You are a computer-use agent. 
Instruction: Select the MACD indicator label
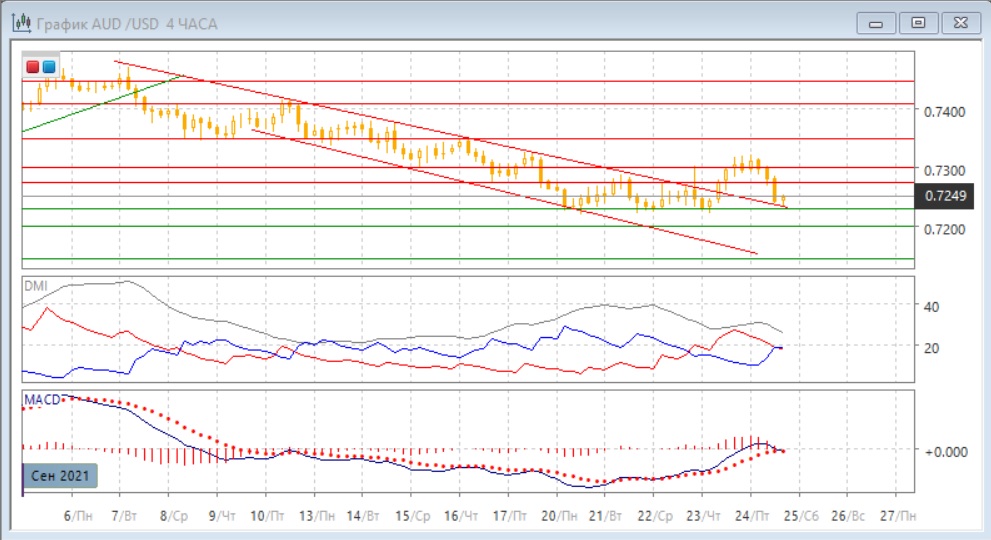coord(40,400)
